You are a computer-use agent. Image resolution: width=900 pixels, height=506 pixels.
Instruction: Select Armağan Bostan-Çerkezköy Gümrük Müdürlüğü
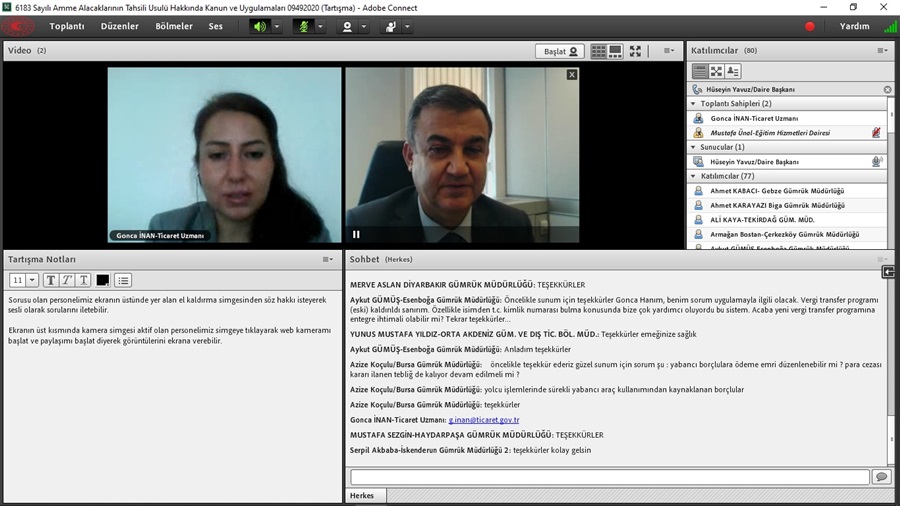(x=788, y=234)
